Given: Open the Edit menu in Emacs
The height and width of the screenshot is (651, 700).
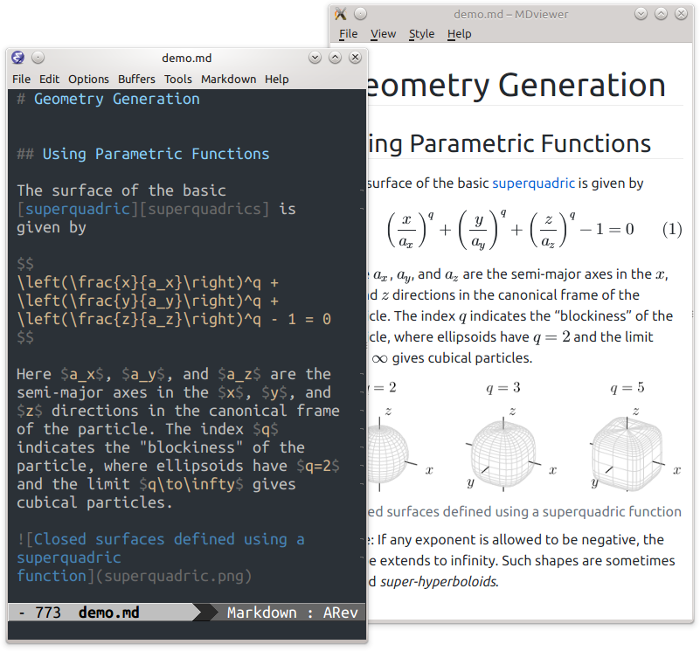Looking at the screenshot, I should click(49, 79).
